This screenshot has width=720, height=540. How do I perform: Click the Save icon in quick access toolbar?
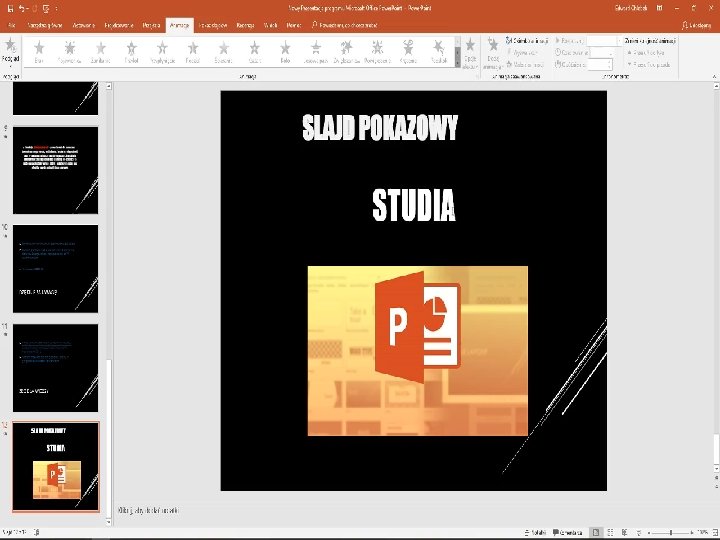[10, 8]
